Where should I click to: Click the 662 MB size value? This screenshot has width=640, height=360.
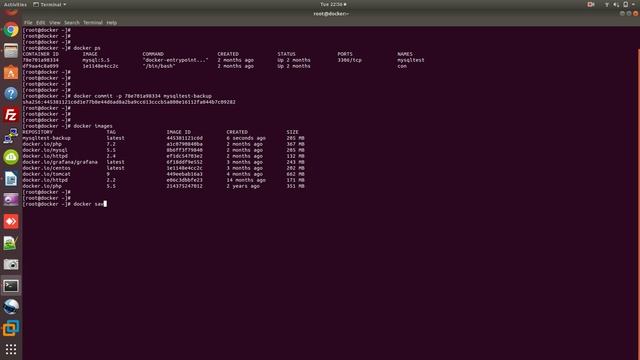296,174
